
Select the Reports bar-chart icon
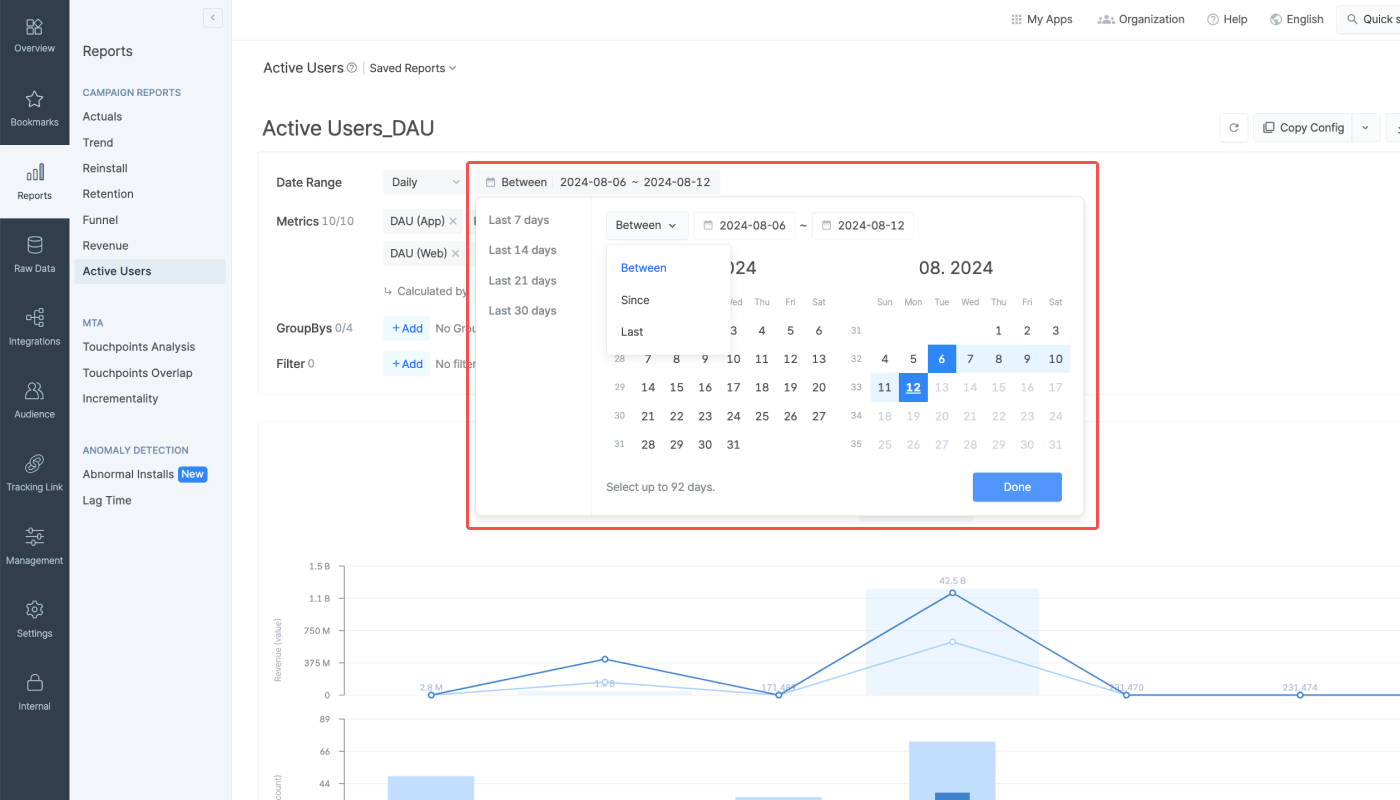[x=34, y=172]
